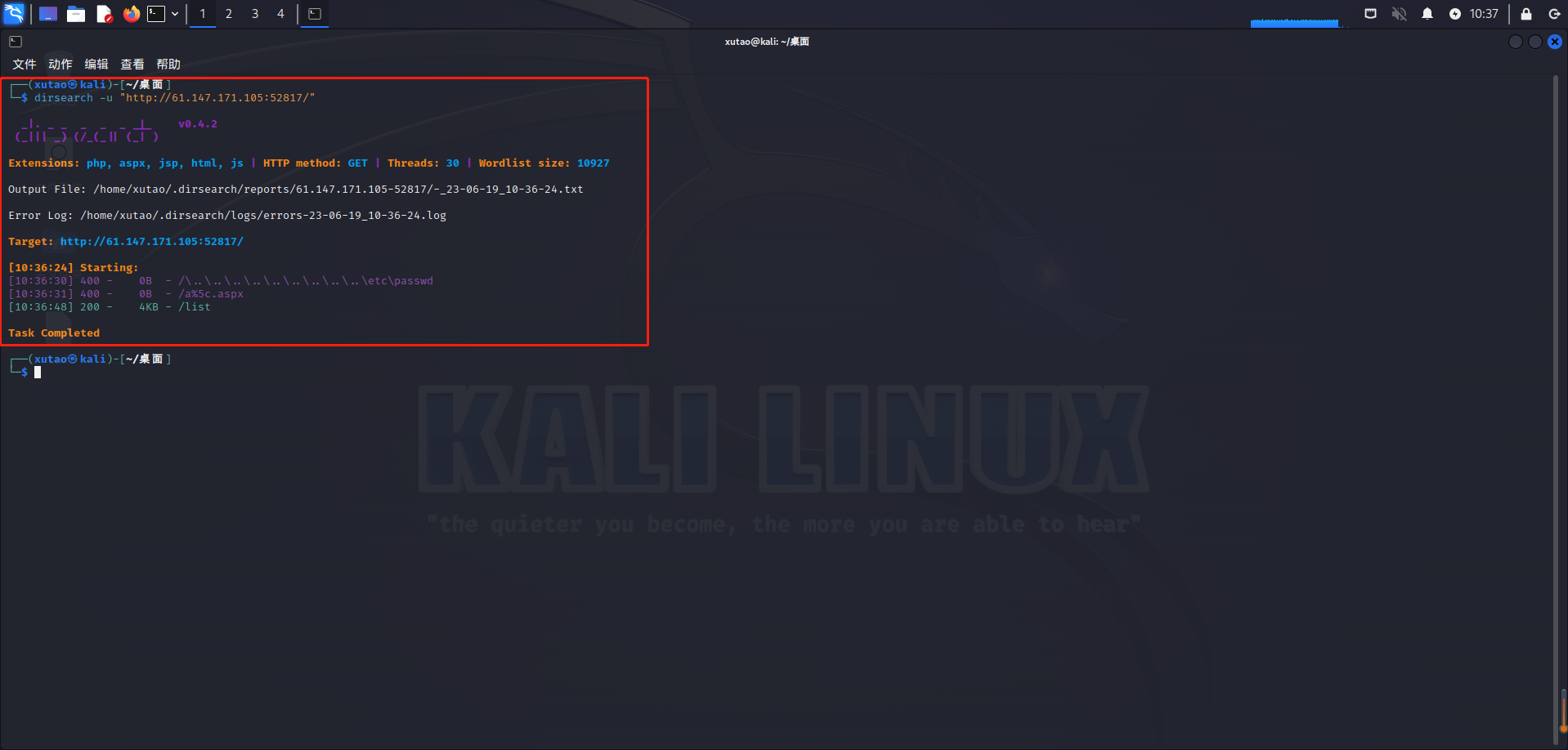Click the terminal cursor at the new prompt
This screenshot has width=1568, height=750.
tap(38, 373)
